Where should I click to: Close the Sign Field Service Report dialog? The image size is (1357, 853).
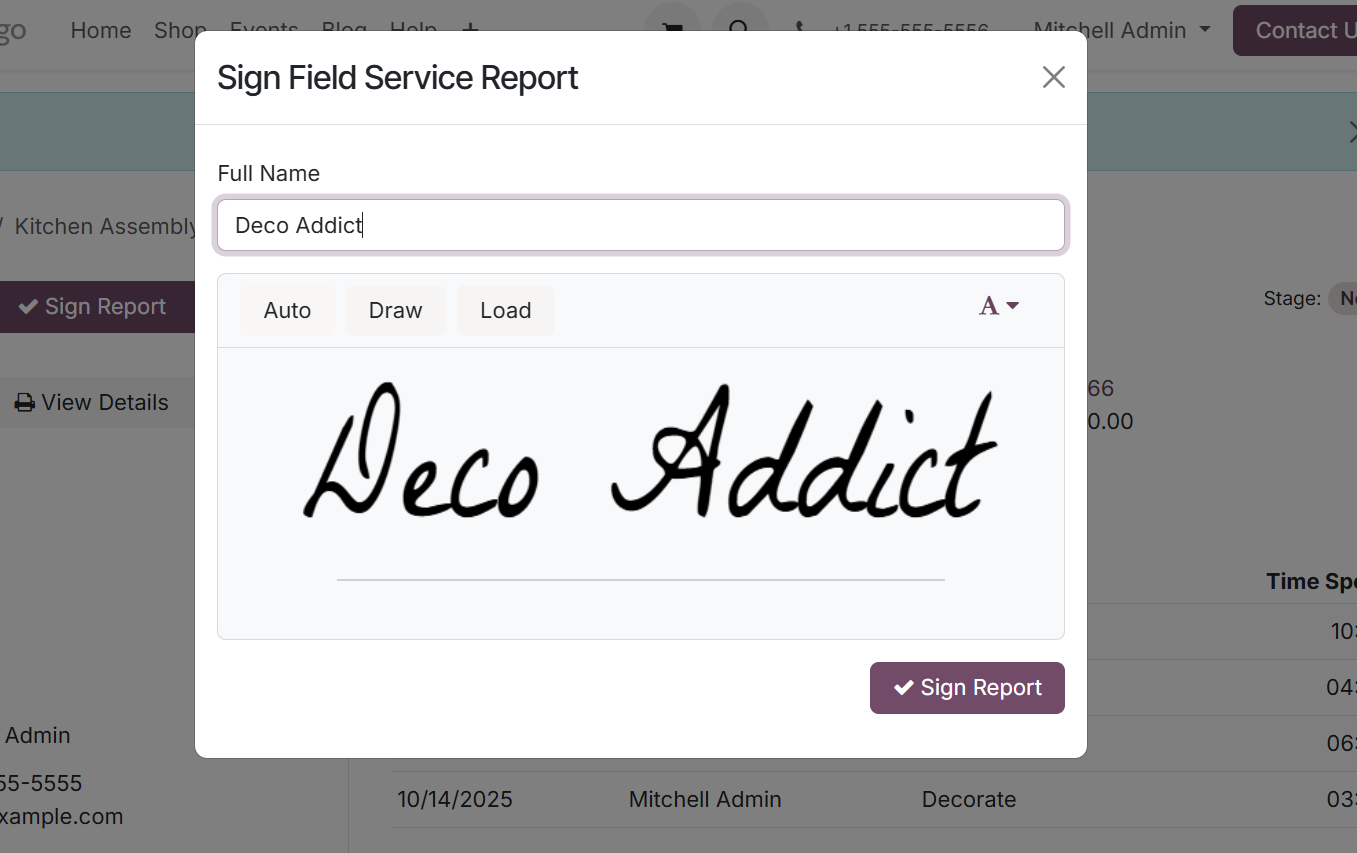1053,78
